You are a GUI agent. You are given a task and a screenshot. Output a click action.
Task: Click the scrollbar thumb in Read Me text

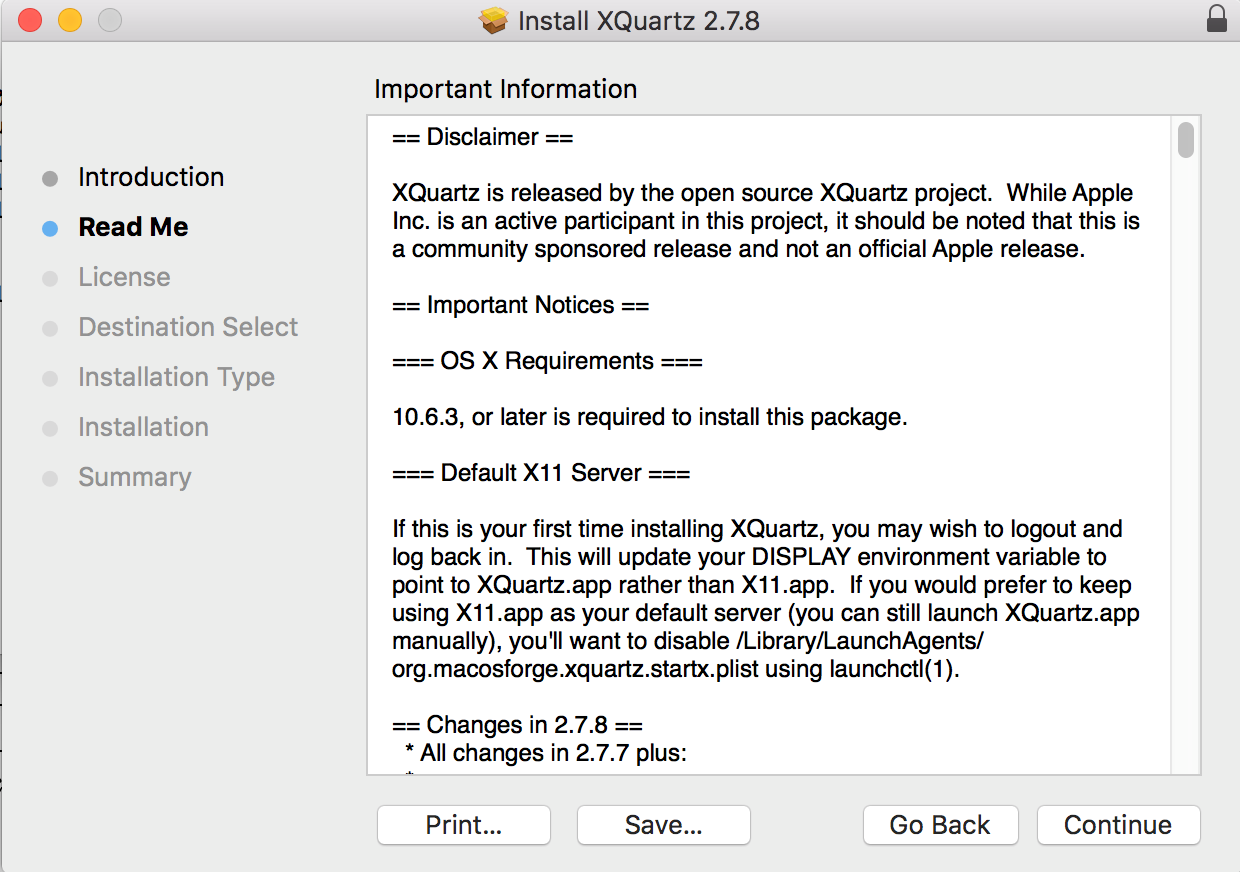(1186, 140)
